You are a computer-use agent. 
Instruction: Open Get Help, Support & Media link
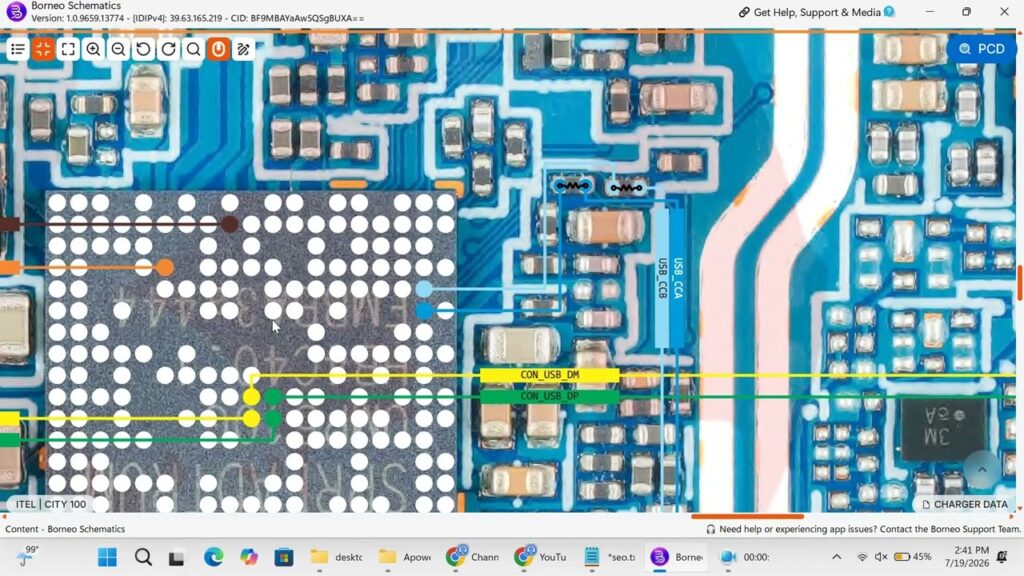coord(810,12)
